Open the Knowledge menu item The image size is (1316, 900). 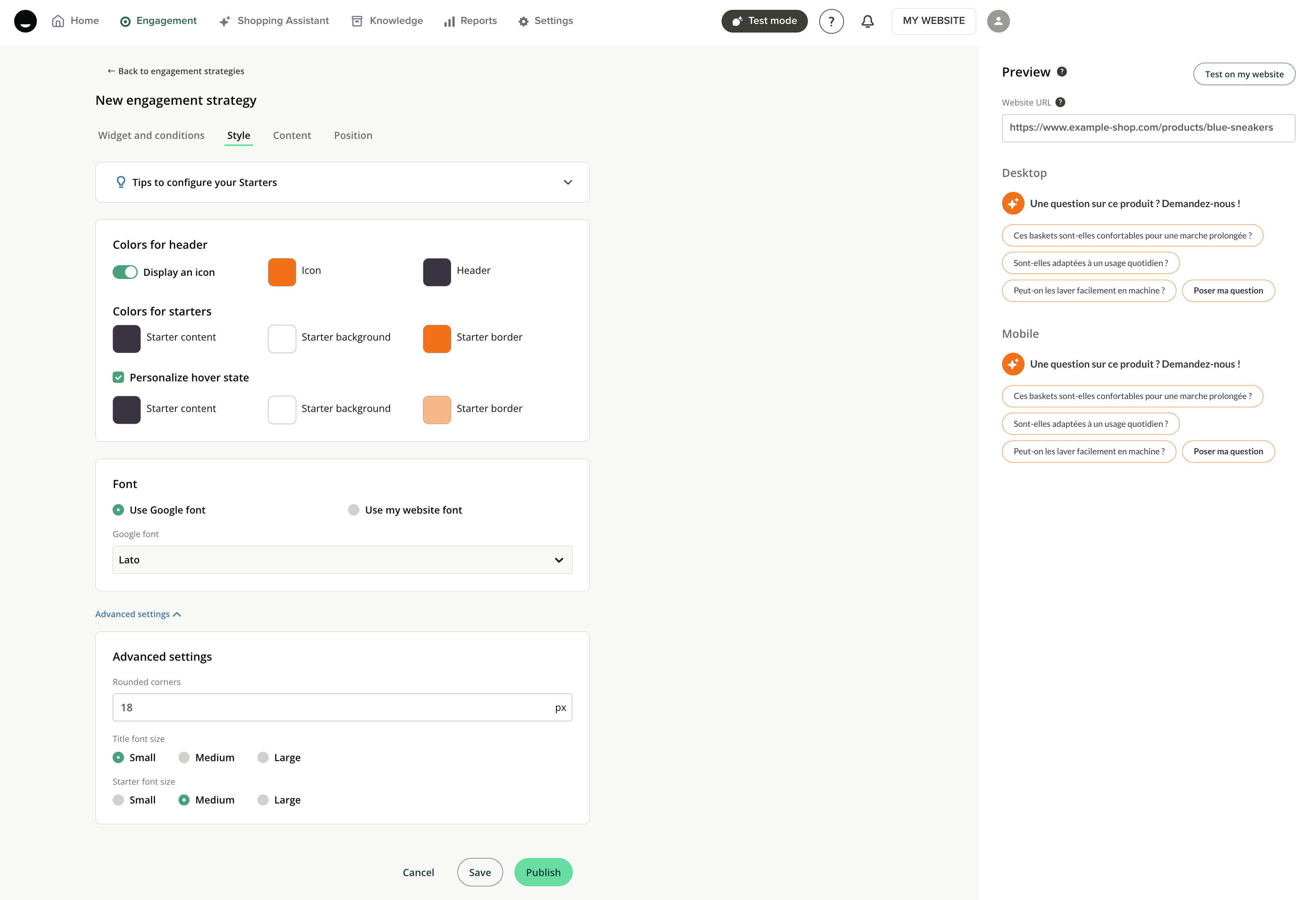387,21
